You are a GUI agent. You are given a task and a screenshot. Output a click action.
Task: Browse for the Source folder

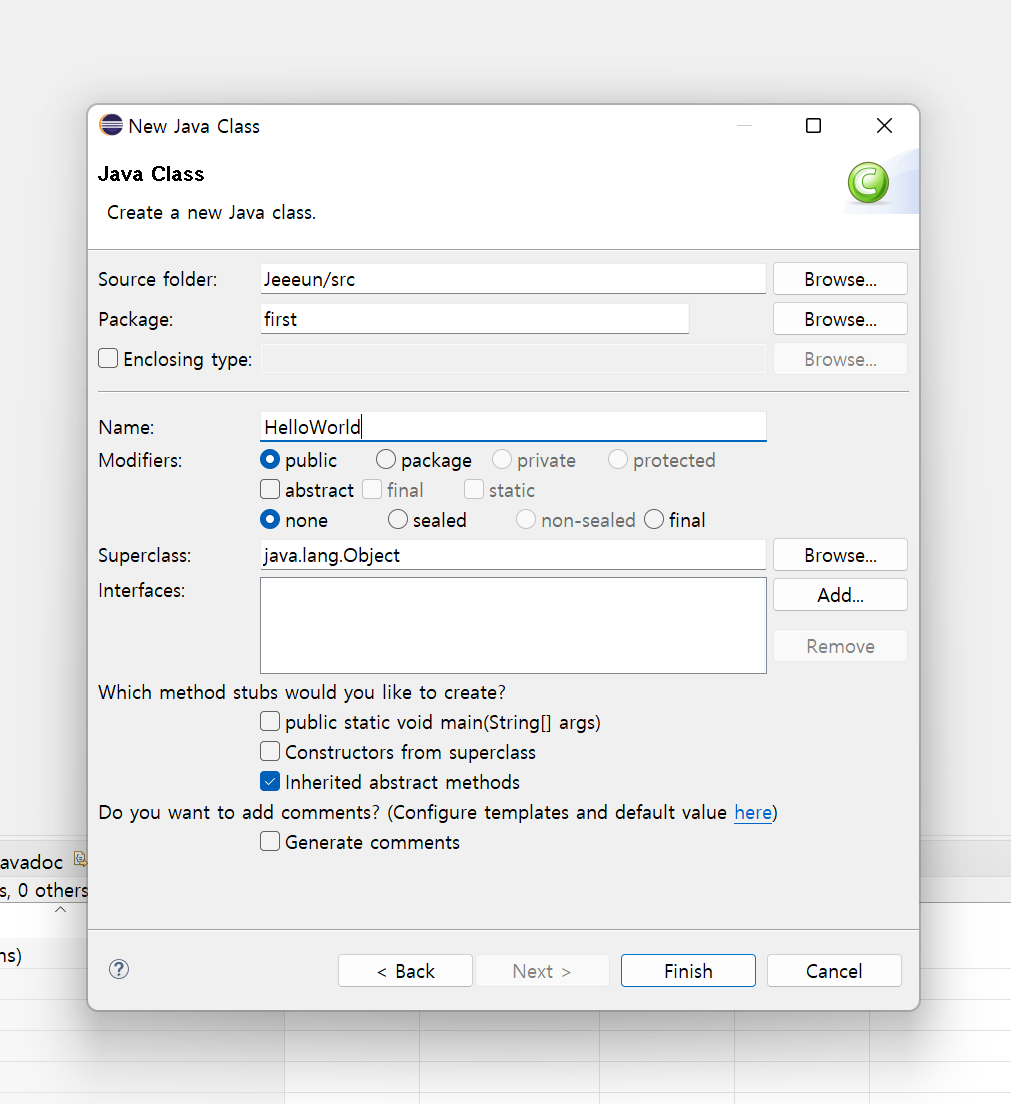pos(840,279)
